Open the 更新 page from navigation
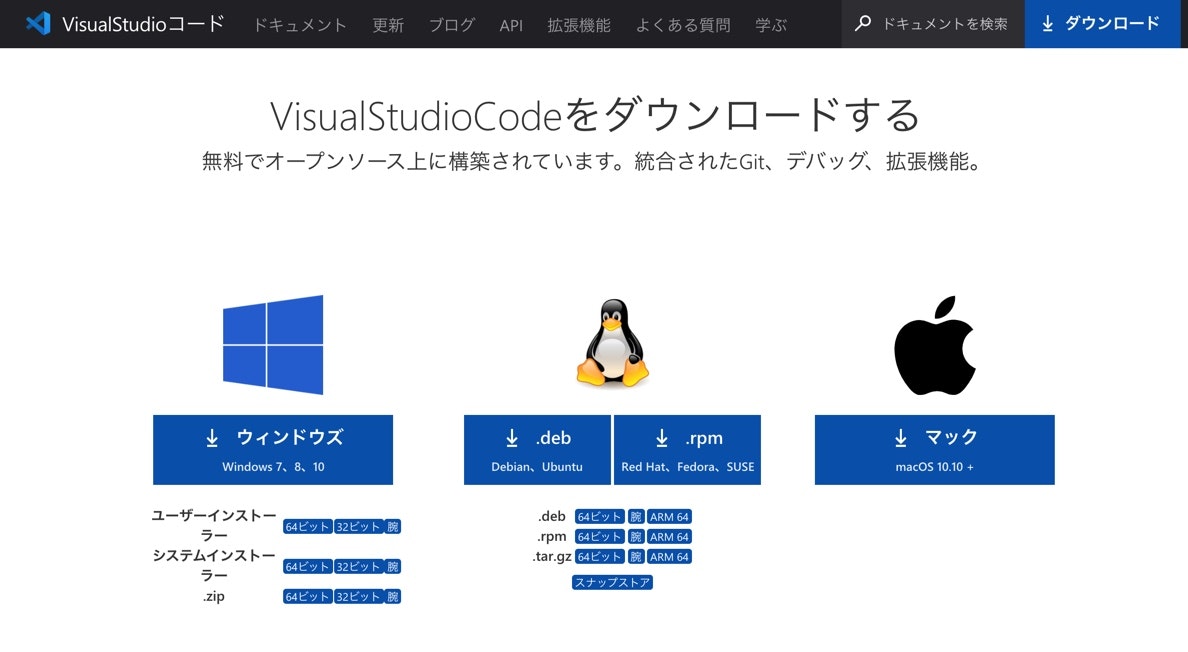 tap(387, 25)
